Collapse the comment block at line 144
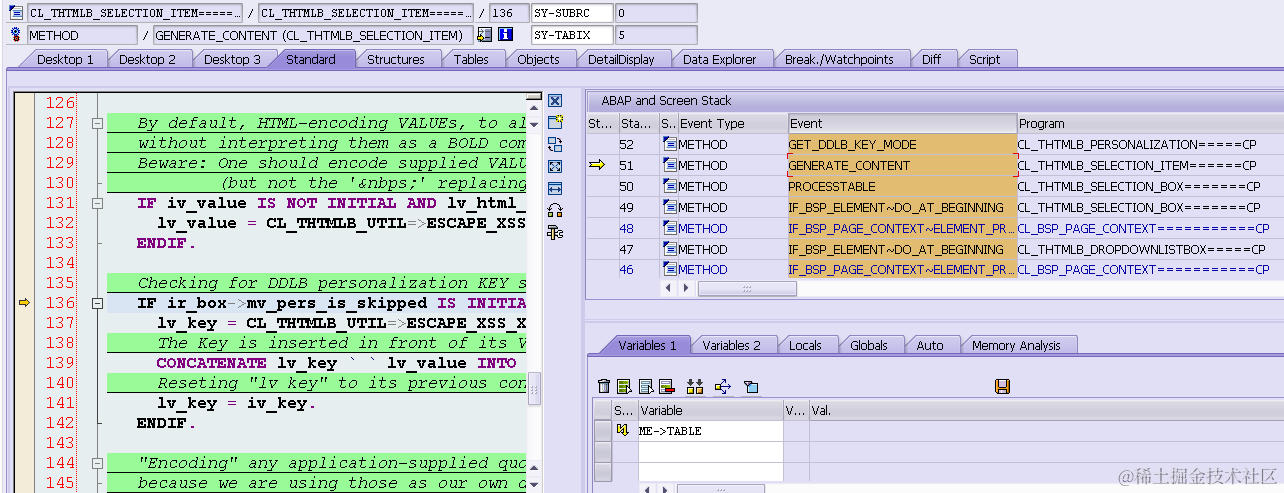The width and height of the screenshot is (1284, 493). pyautogui.click(x=97, y=463)
